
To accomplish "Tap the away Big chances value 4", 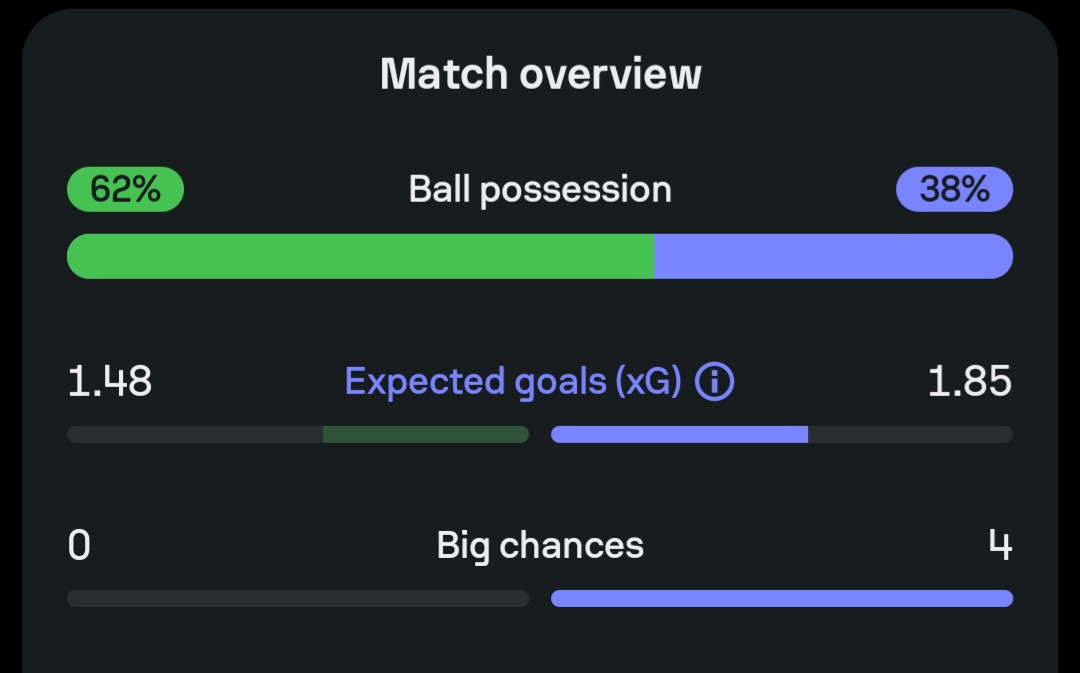I will [x=1000, y=546].
